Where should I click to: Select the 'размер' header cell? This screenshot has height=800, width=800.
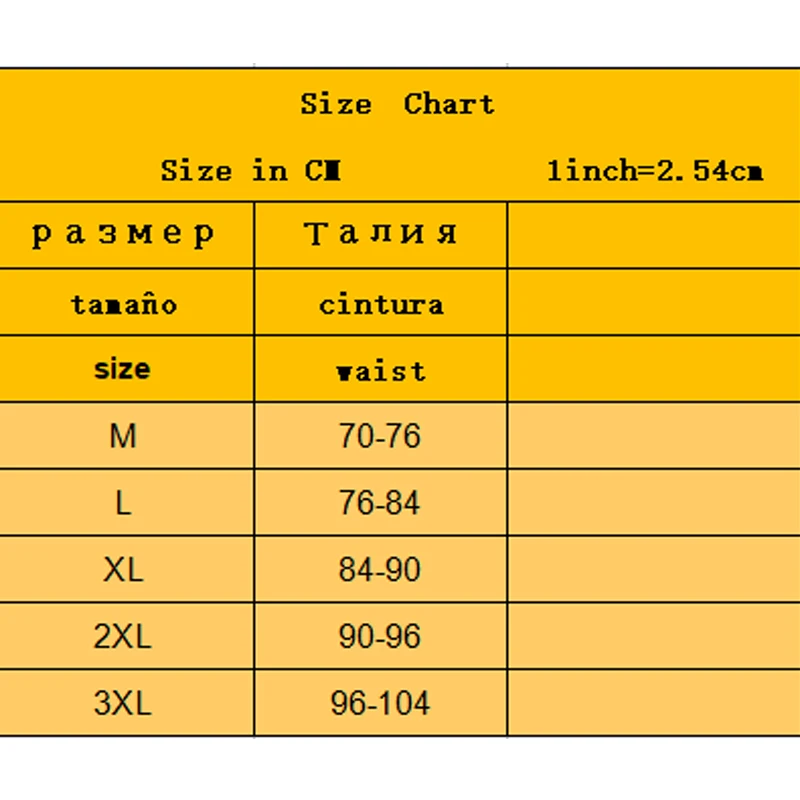[x=123, y=235]
